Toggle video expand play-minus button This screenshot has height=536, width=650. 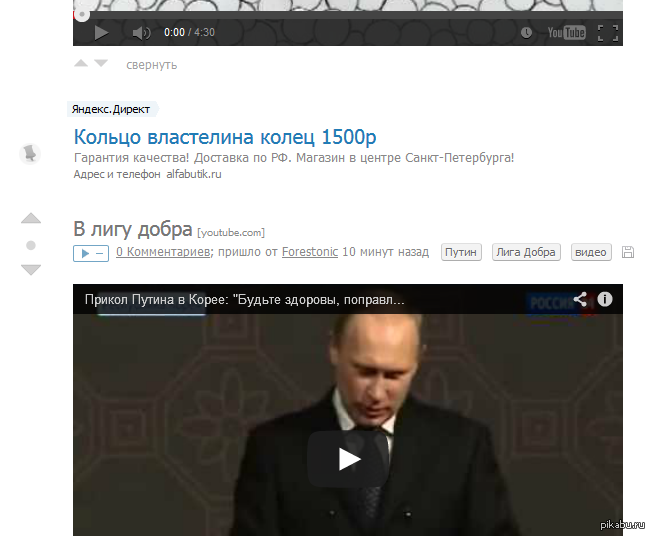pyautogui.click(x=91, y=253)
